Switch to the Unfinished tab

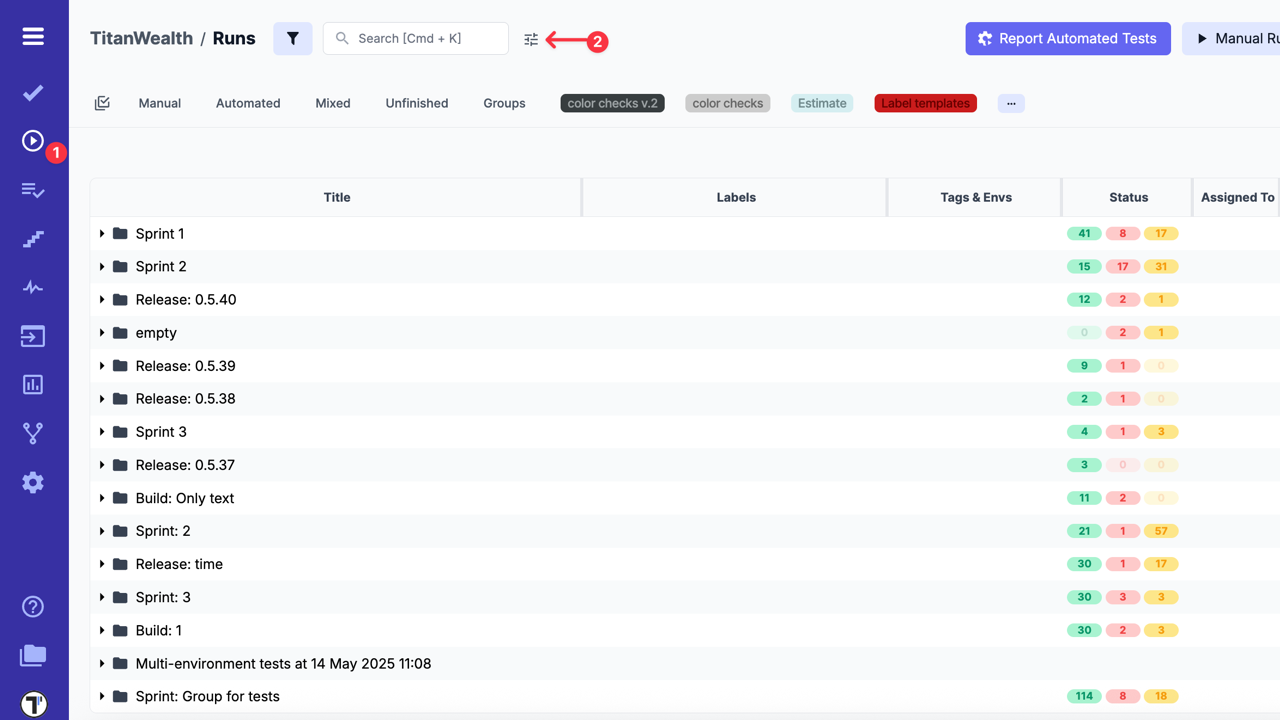tap(417, 103)
